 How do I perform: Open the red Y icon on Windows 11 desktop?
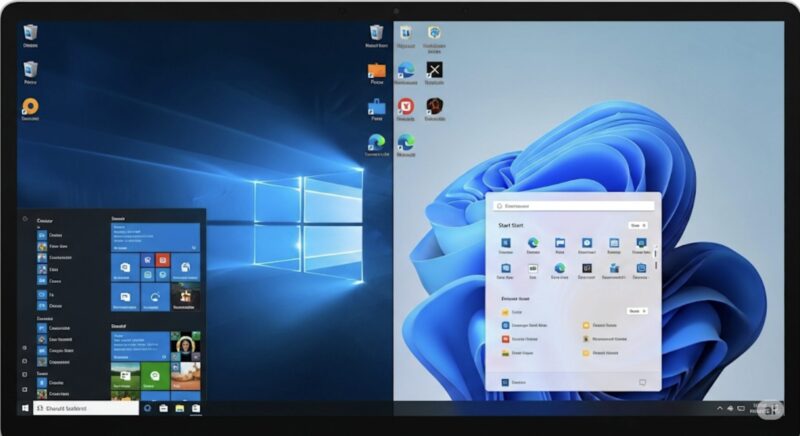pos(406,106)
